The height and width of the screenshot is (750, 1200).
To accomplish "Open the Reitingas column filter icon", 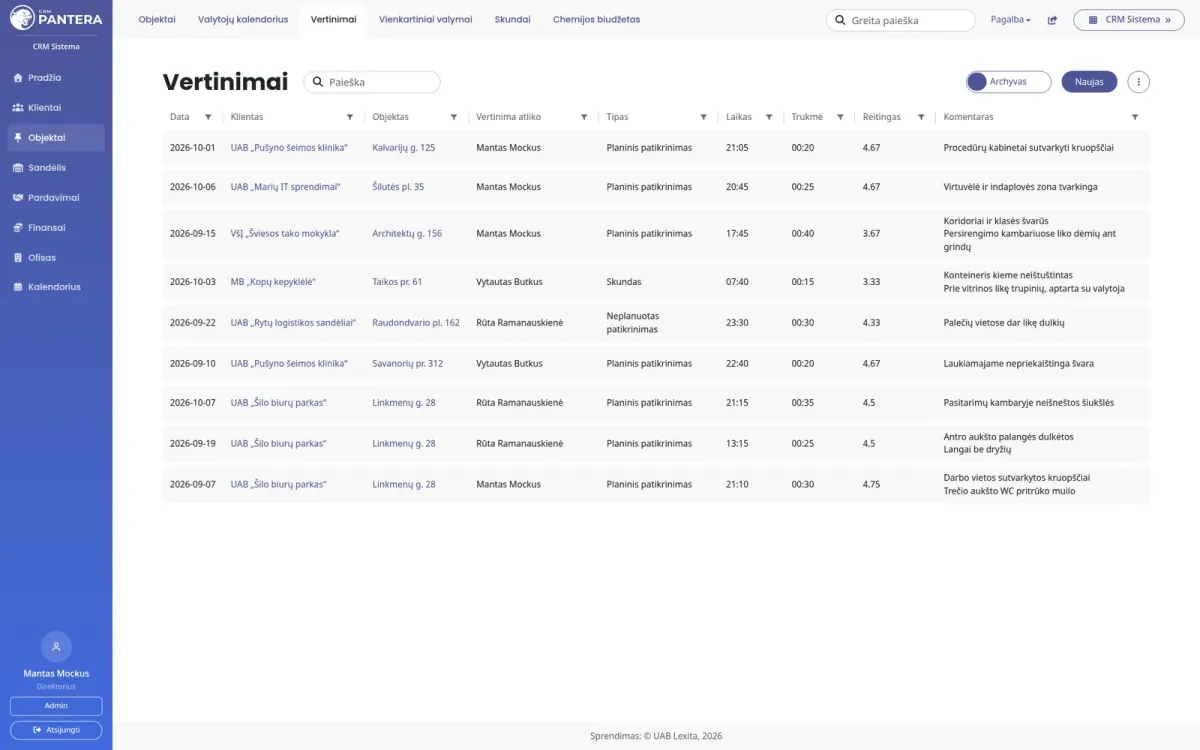I will pyautogui.click(x=920, y=117).
